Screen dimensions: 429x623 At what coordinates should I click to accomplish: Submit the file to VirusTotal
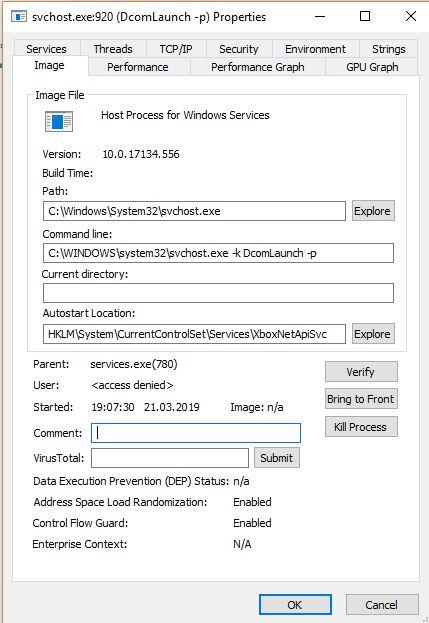pos(276,458)
